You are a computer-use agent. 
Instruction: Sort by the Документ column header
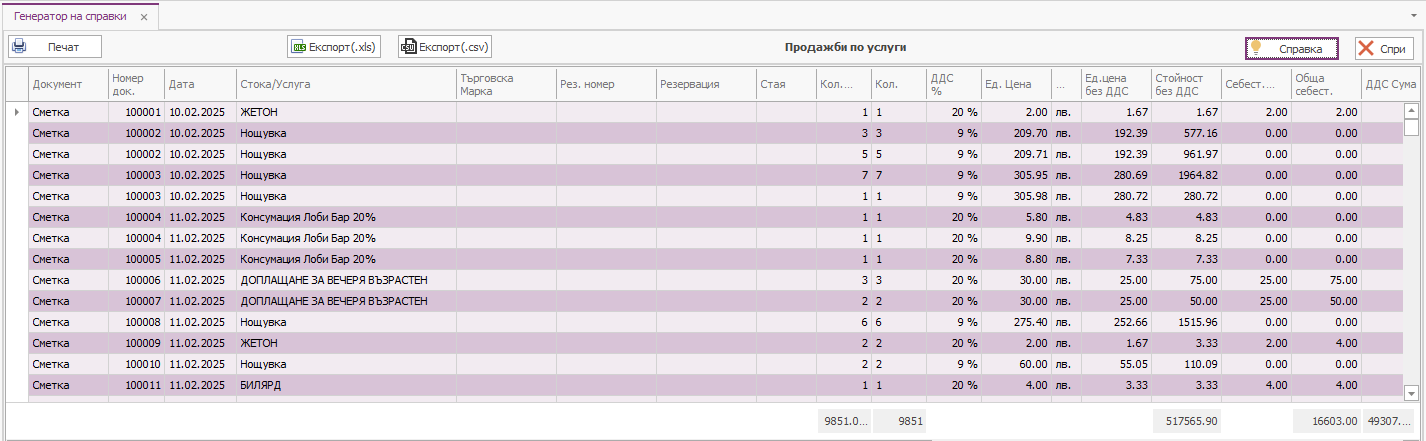[68, 85]
